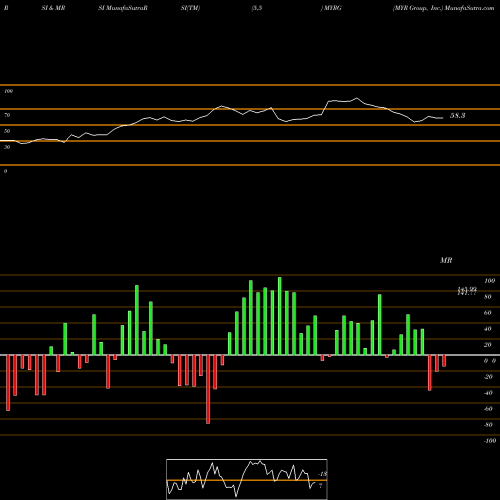This screenshot has width=500, height=500.
Task: Click the end of the white RSI line
Action: point(443,118)
